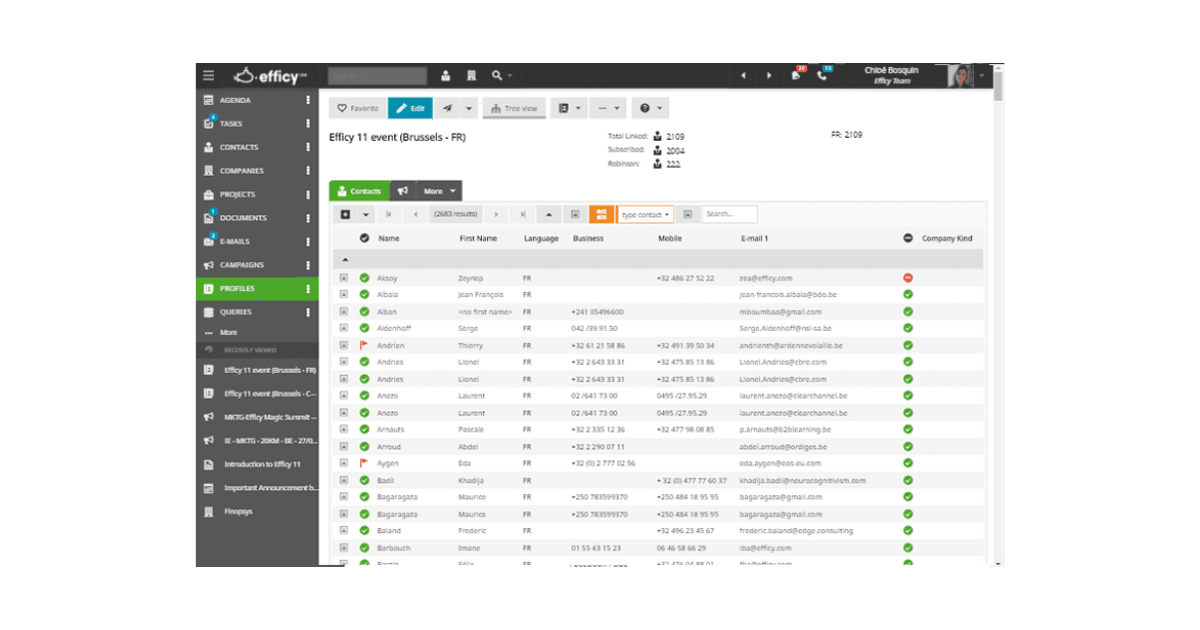Screen dimensions: 1200x630
Task: Click the plus add icon in the list toolbar
Action: click(345, 214)
